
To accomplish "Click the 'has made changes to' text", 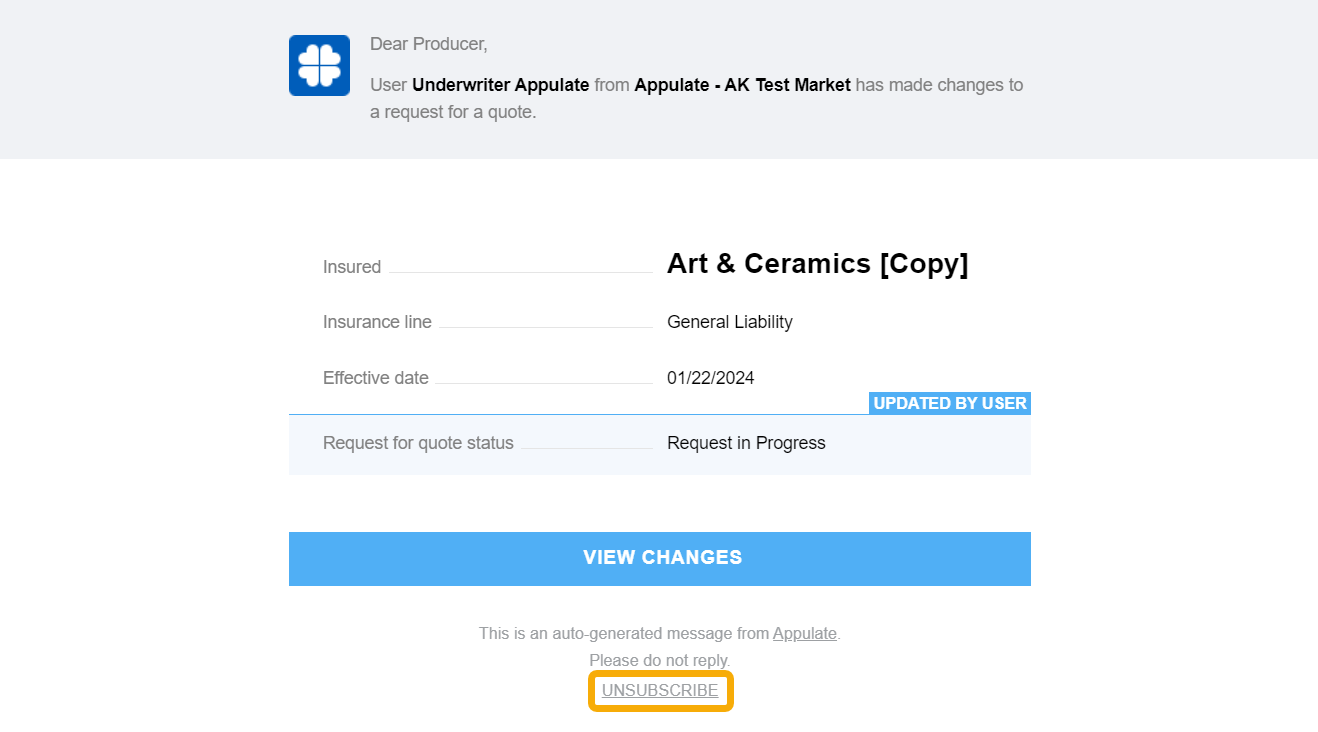I will [x=939, y=85].
